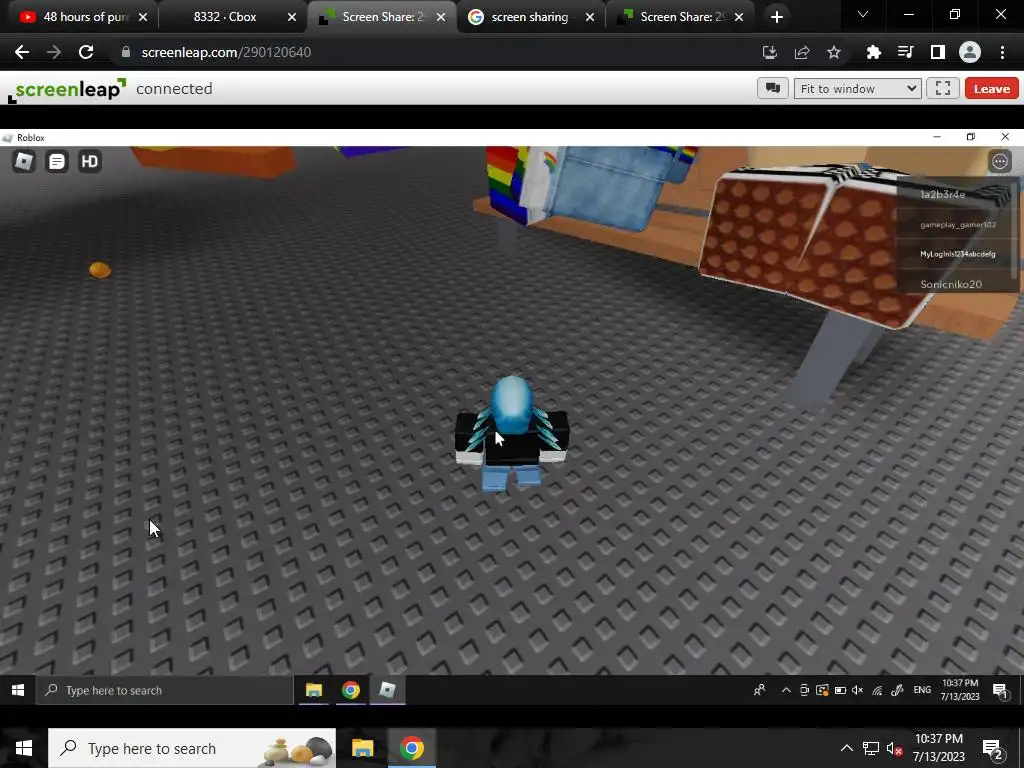
Task: Close the active Screen Share tab
Action: [x=441, y=17]
